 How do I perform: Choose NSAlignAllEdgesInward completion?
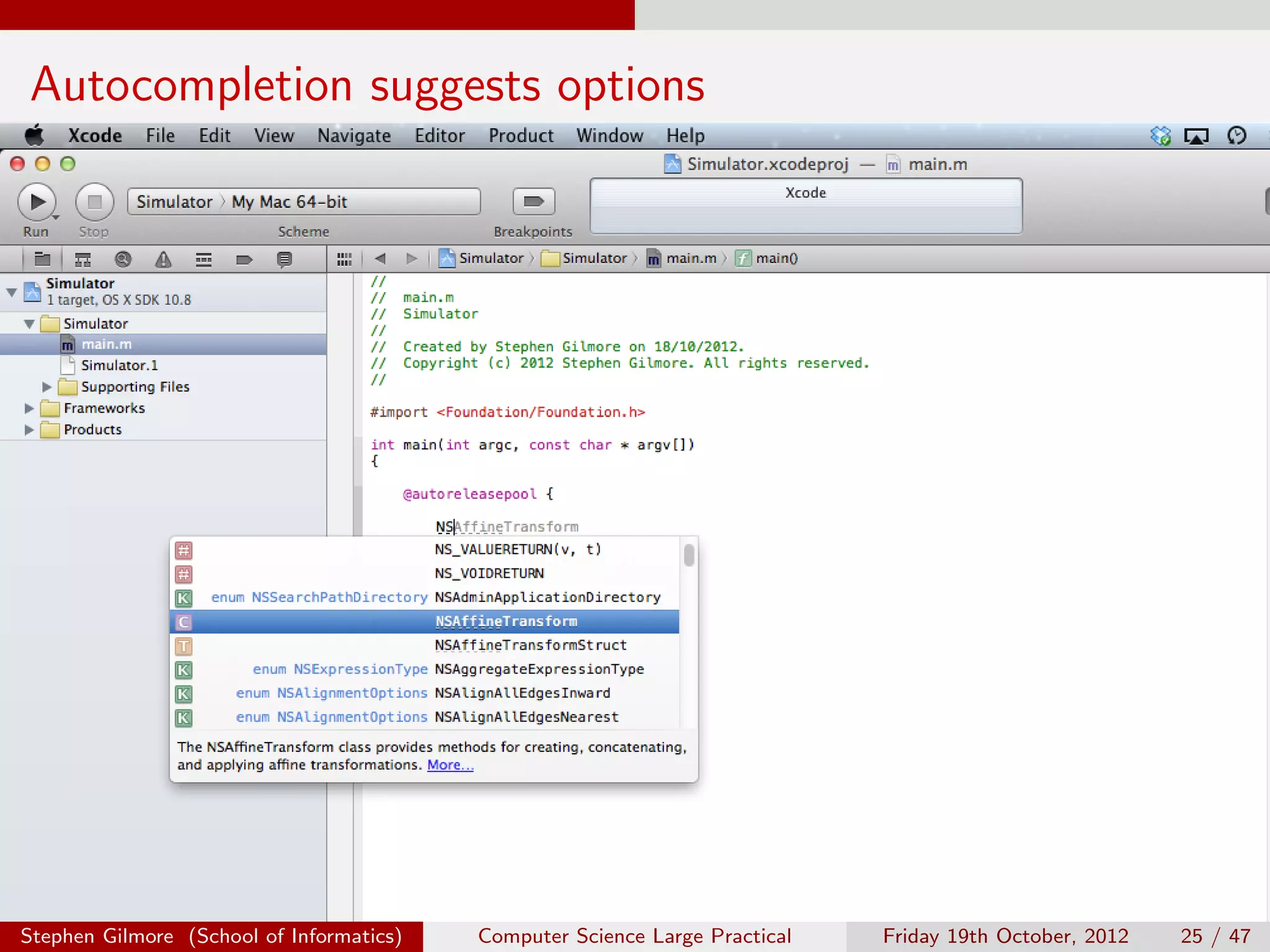[425, 693]
